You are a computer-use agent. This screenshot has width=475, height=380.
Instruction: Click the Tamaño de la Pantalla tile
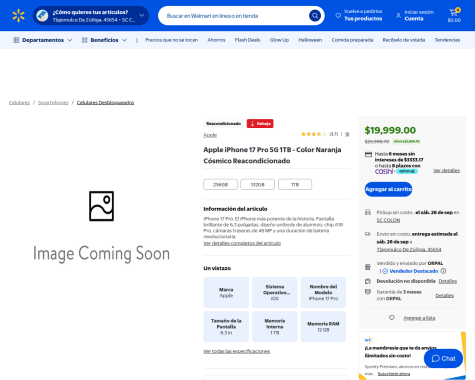click(226, 327)
